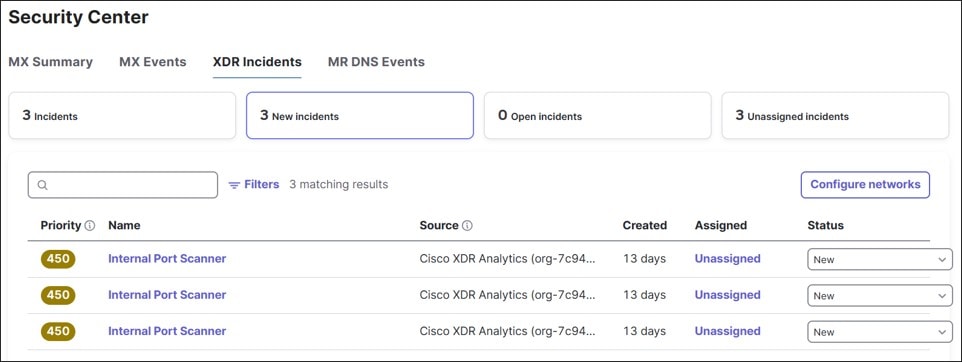Click Cisco XDR Analytics source in third row
The height and width of the screenshot is (362, 962).
[508, 331]
